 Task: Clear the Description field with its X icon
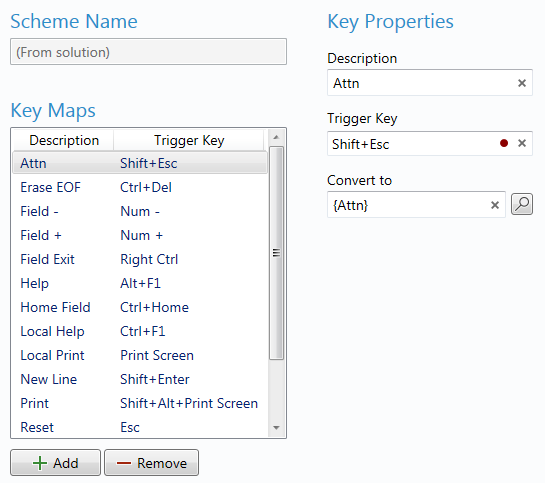point(521,83)
